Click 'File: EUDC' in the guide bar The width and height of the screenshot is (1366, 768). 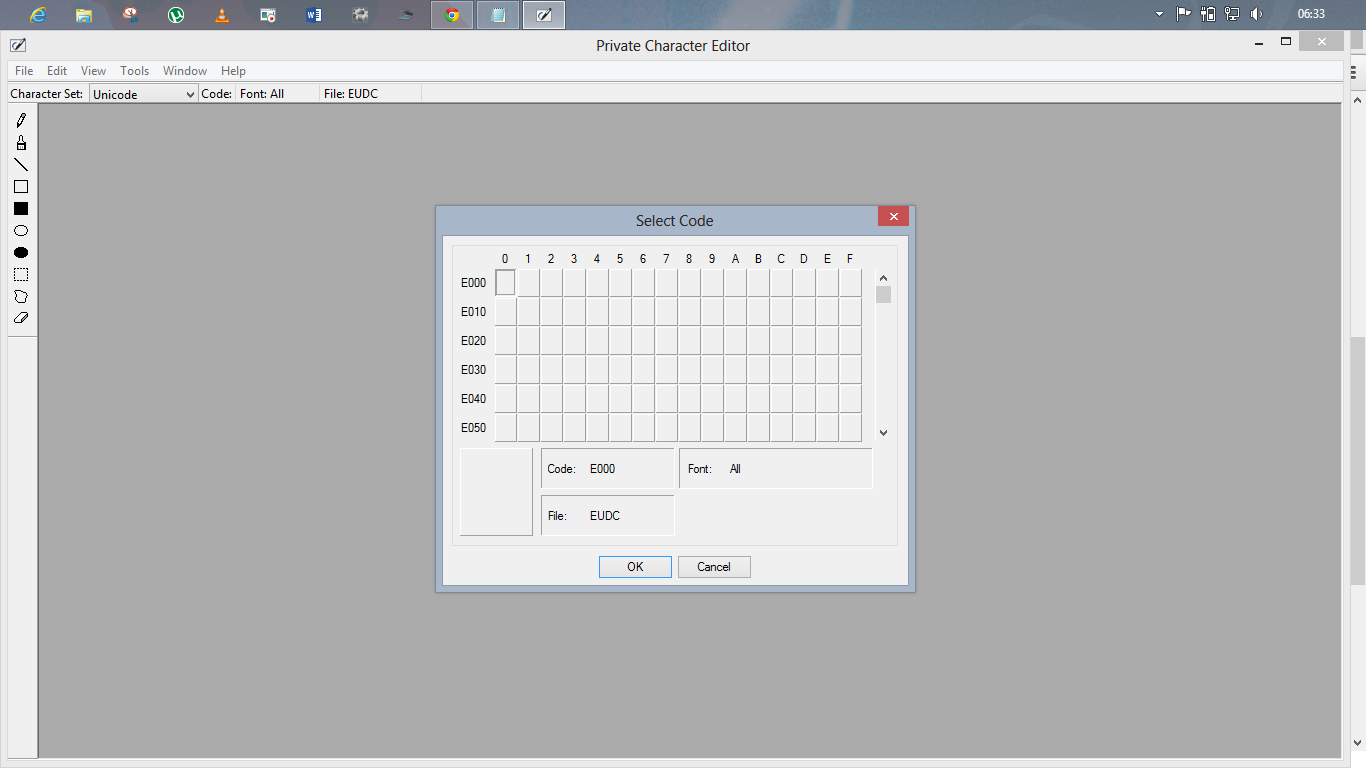pyautogui.click(x=351, y=94)
